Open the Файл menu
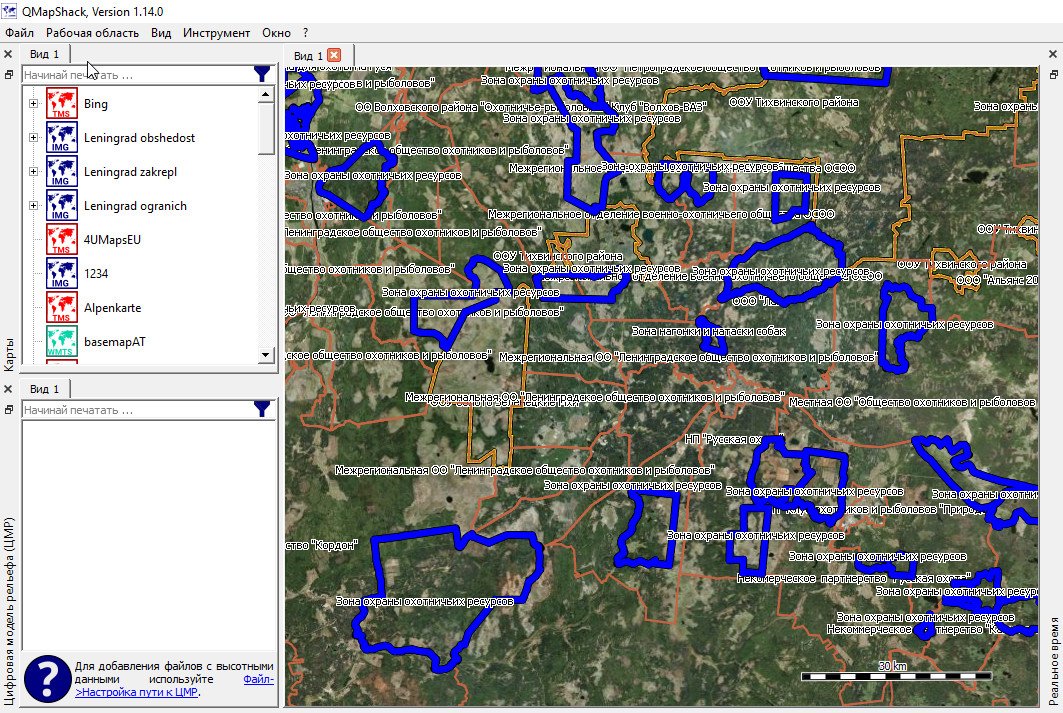1063x713 pixels. click(19, 33)
